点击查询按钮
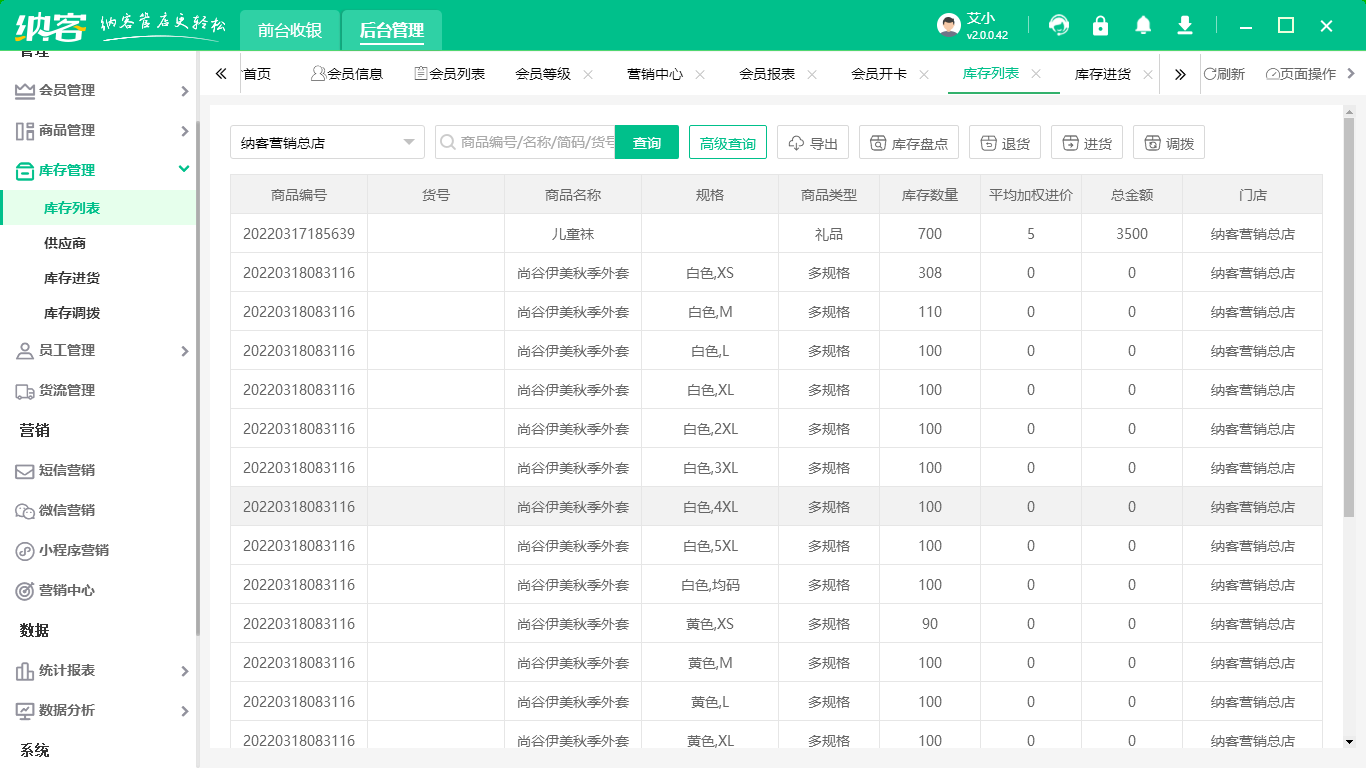The image size is (1366, 768). [x=646, y=142]
